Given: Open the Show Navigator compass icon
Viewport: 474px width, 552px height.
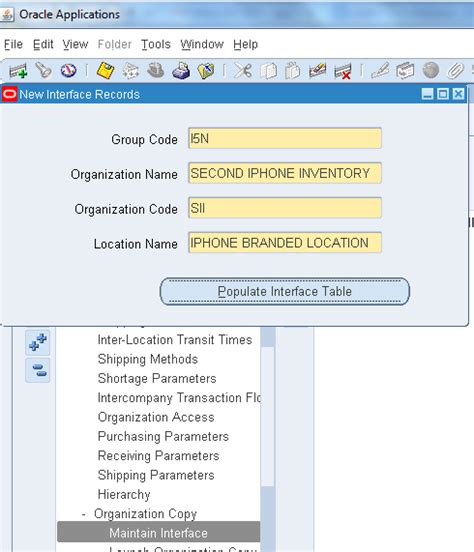Looking at the screenshot, I should pyautogui.click(x=68, y=70).
